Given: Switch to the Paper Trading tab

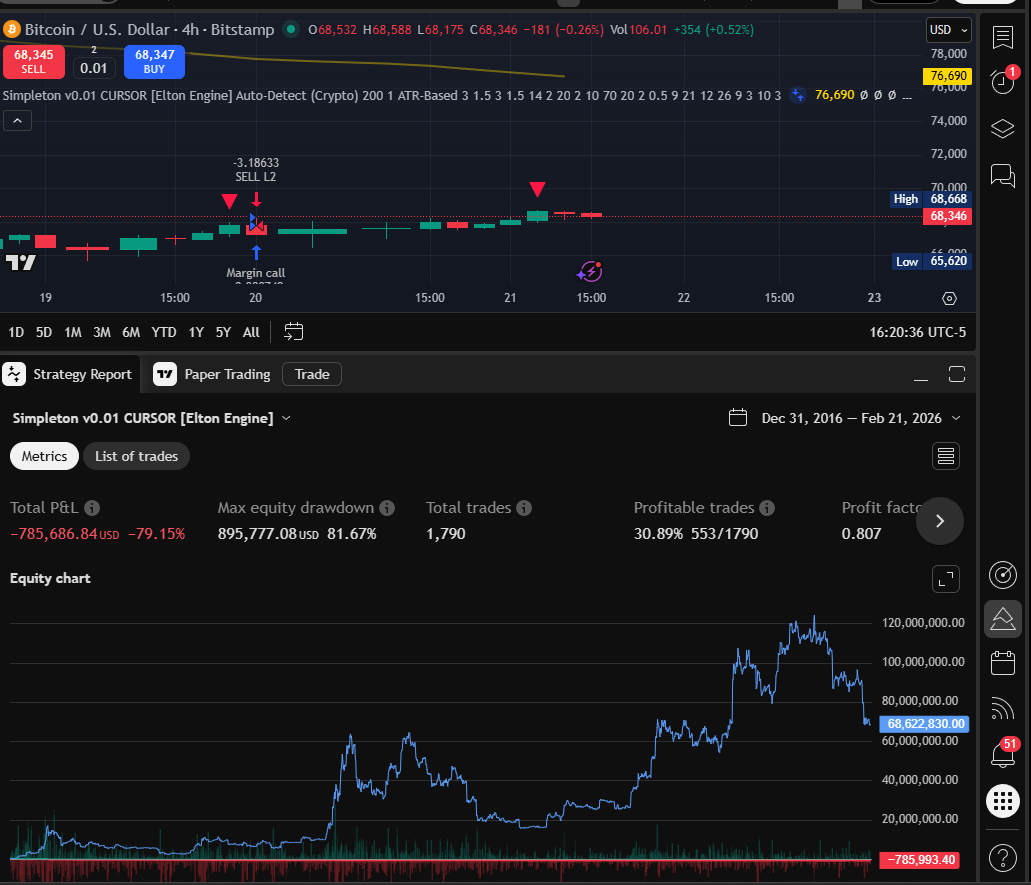Looking at the screenshot, I should (212, 374).
